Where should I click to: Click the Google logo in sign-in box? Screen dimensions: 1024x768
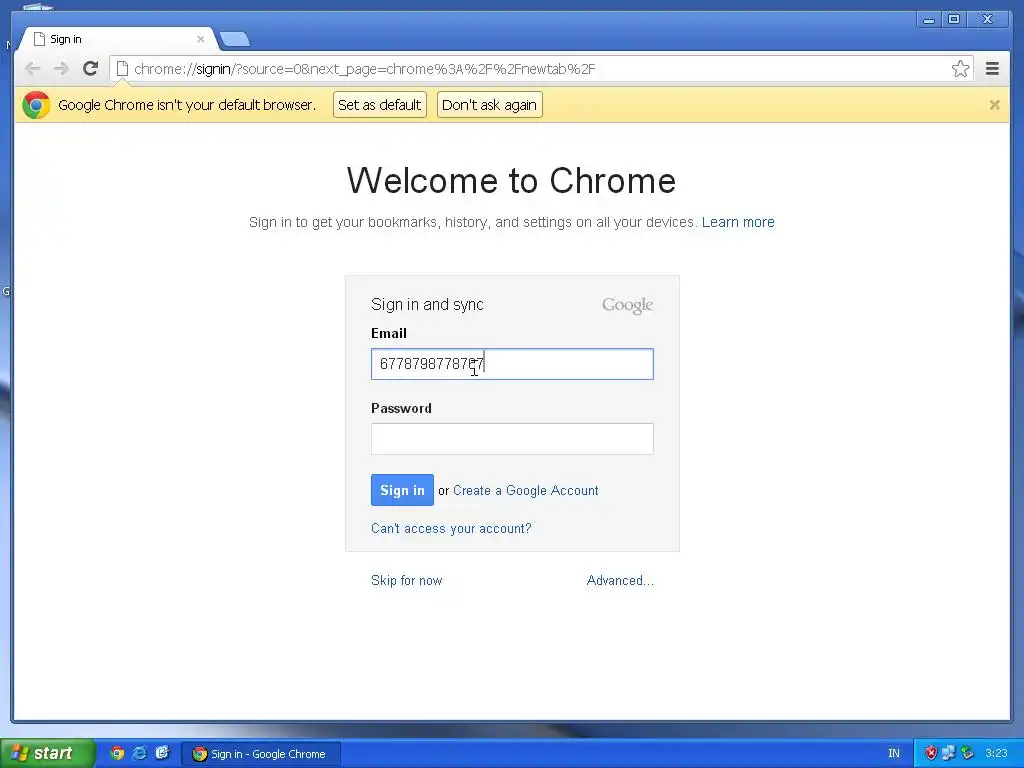627,305
